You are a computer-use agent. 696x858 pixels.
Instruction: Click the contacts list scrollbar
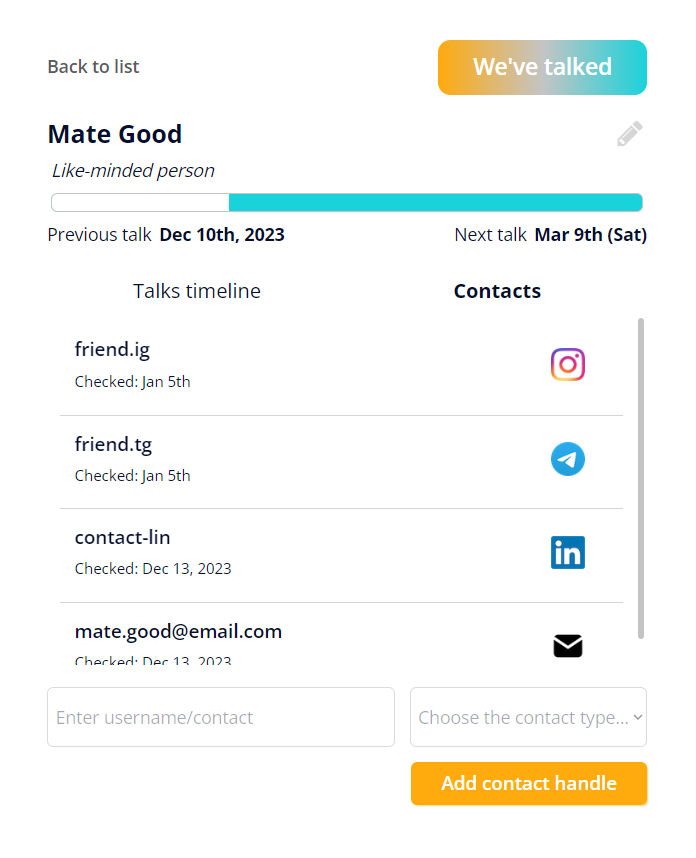[640, 478]
